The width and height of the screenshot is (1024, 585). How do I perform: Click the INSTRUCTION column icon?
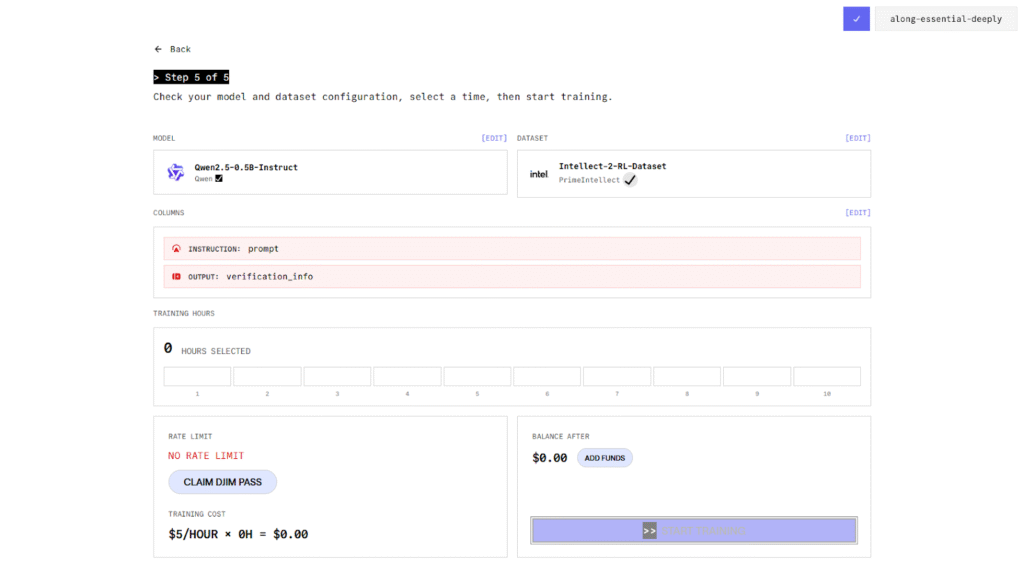click(x=176, y=249)
